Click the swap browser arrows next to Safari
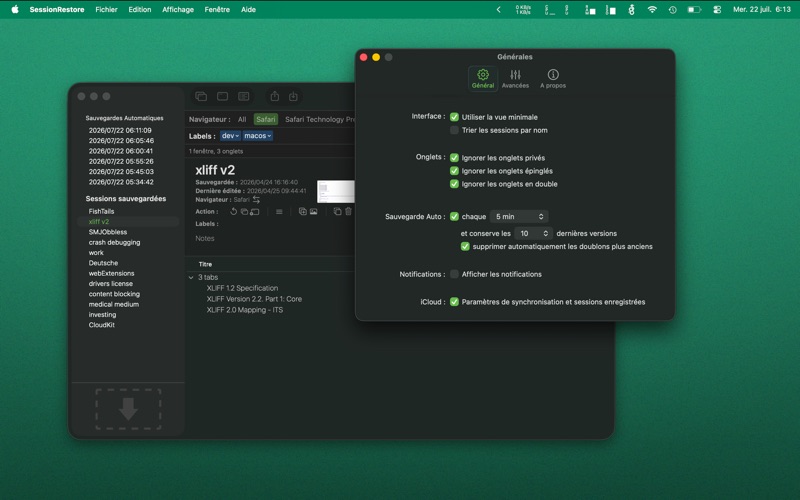Viewport: 800px width, 500px height. coord(256,199)
